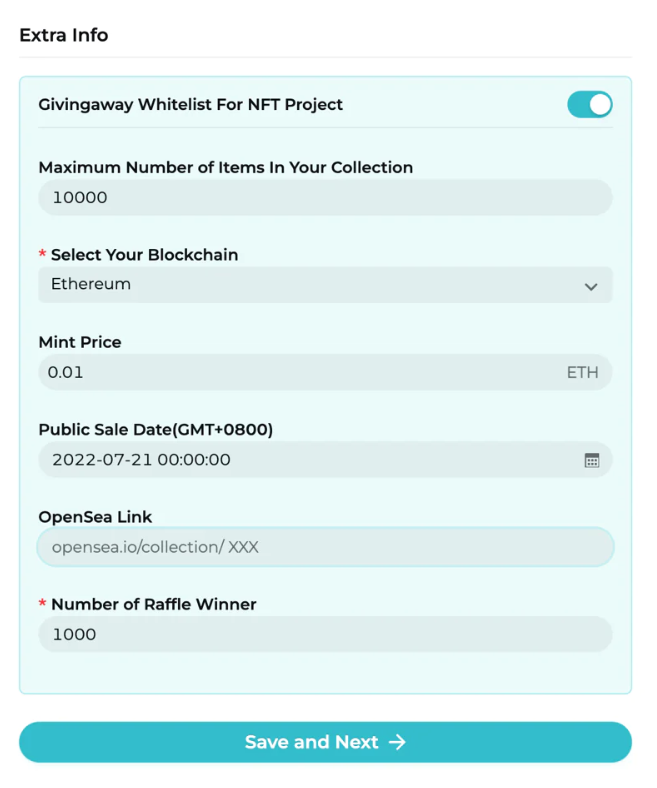
Task: Click the red asterisk beside Select Your Blockchain
Action: click(x=42, y=254)
